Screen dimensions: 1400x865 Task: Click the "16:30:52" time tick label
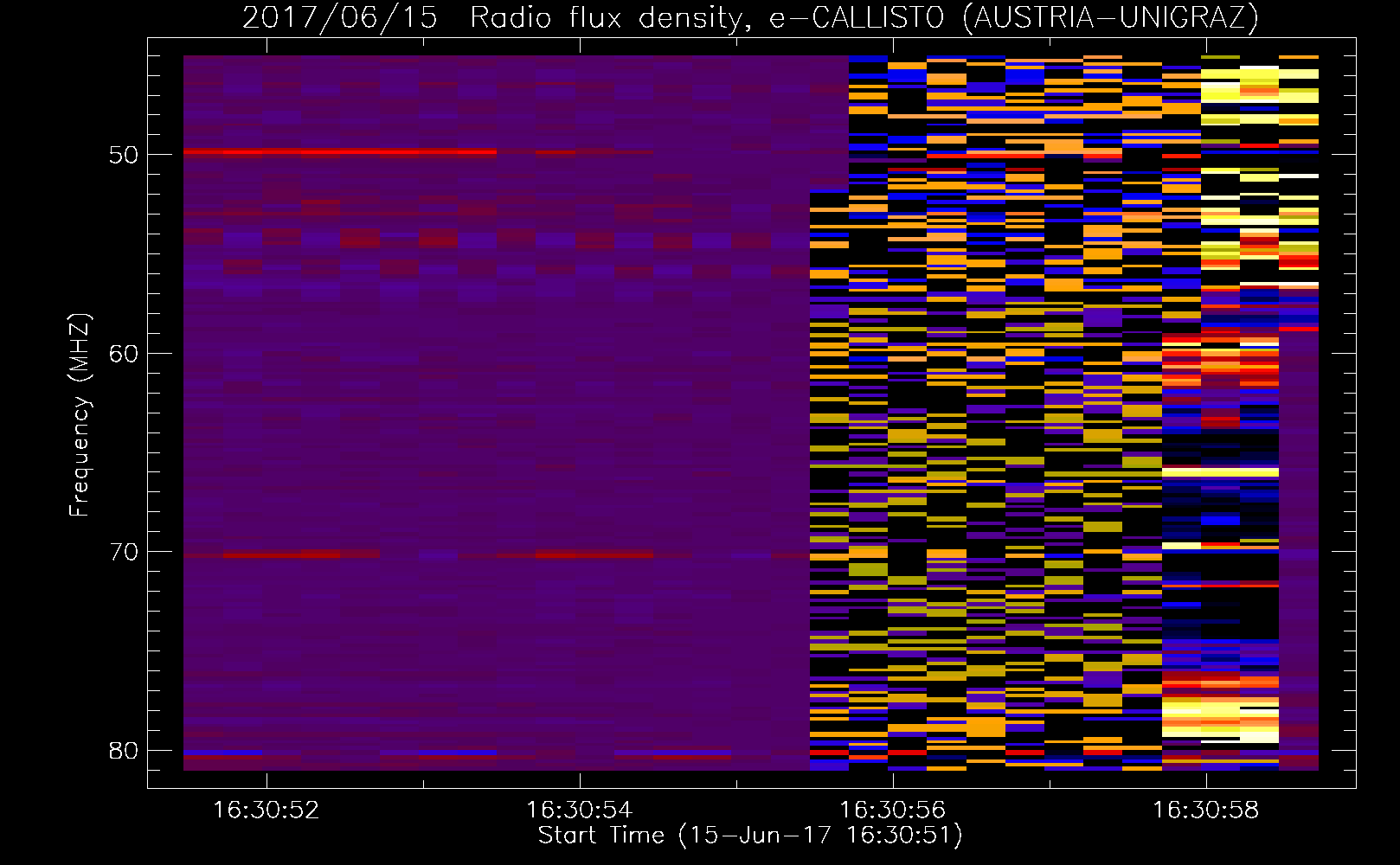pyautogui.click(x=267, y=811)
